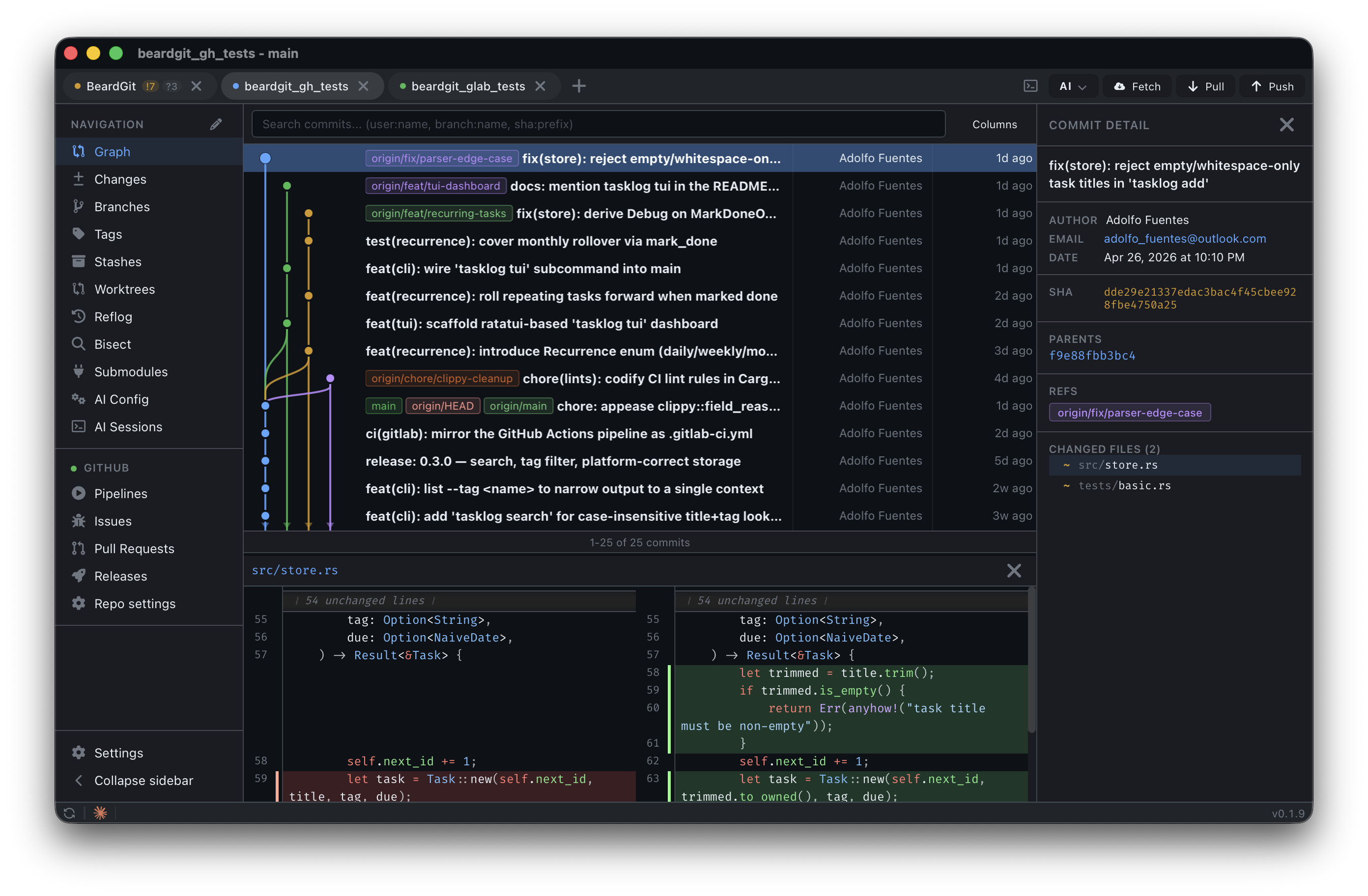The image size is (1368, 896).
Task: Open GitHub Pipelines
Action: tap(148, 494)
